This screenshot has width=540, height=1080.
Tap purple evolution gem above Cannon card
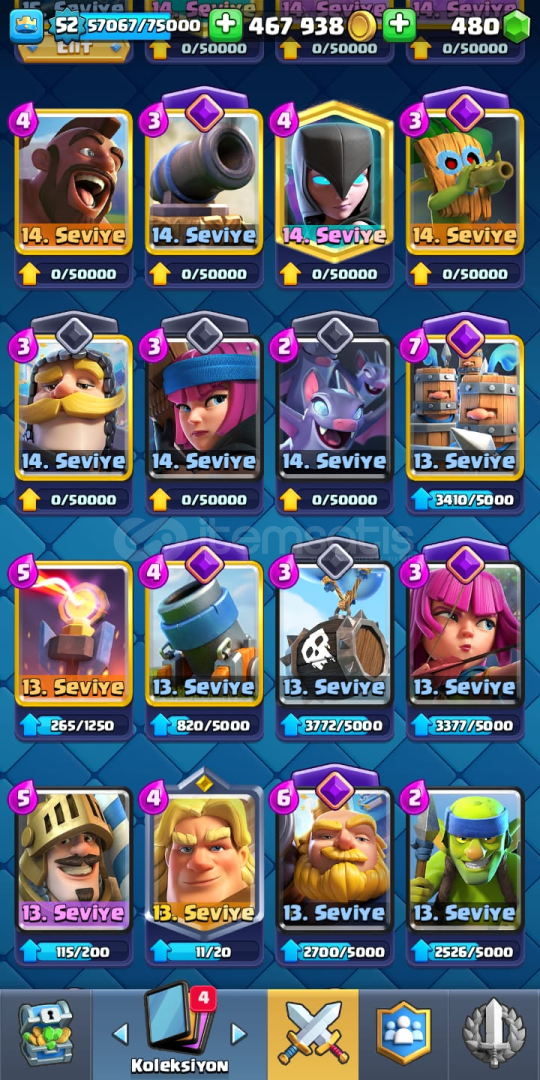coord(205,112)
